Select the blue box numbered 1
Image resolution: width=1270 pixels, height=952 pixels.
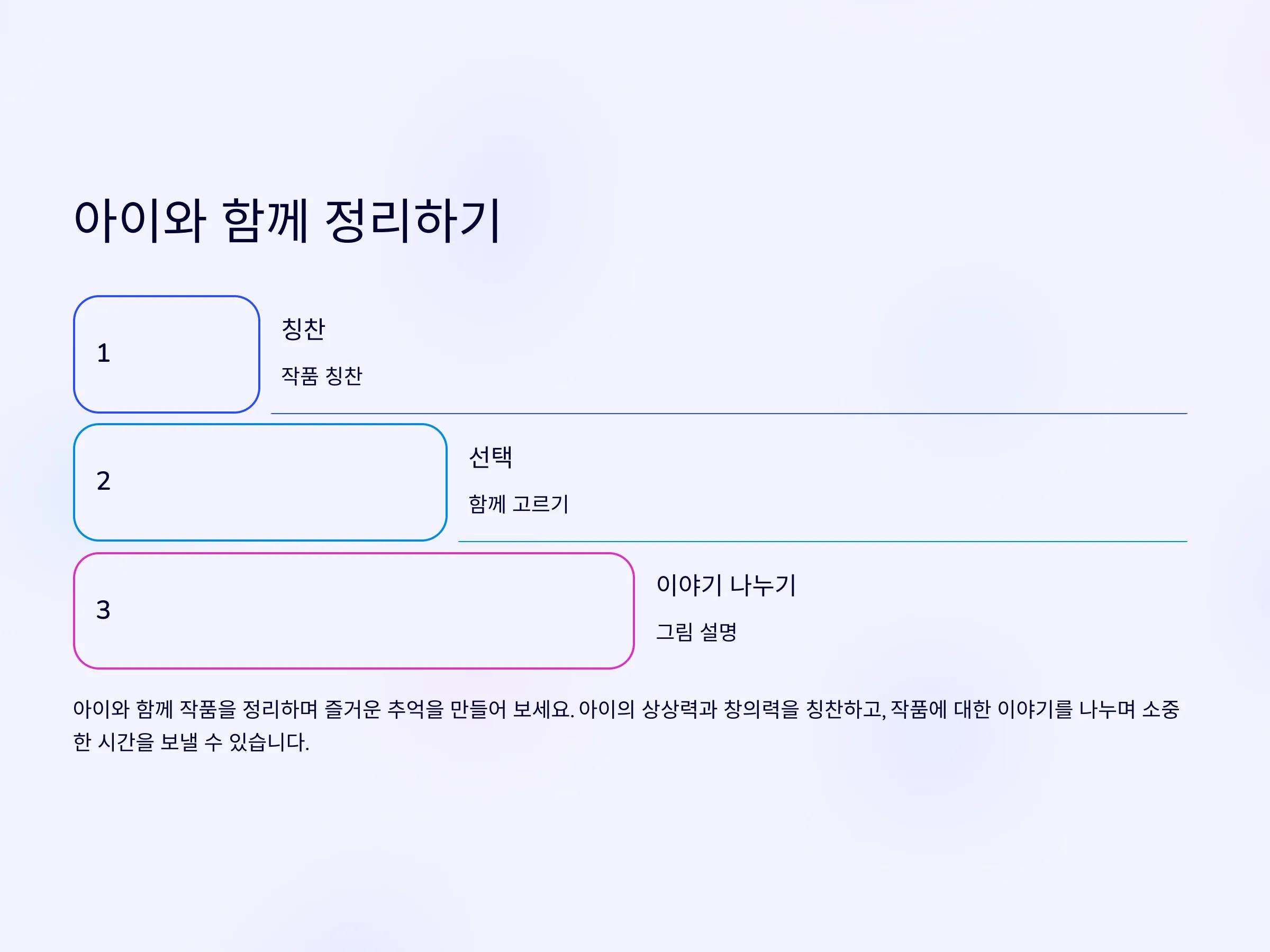(167, 354)
